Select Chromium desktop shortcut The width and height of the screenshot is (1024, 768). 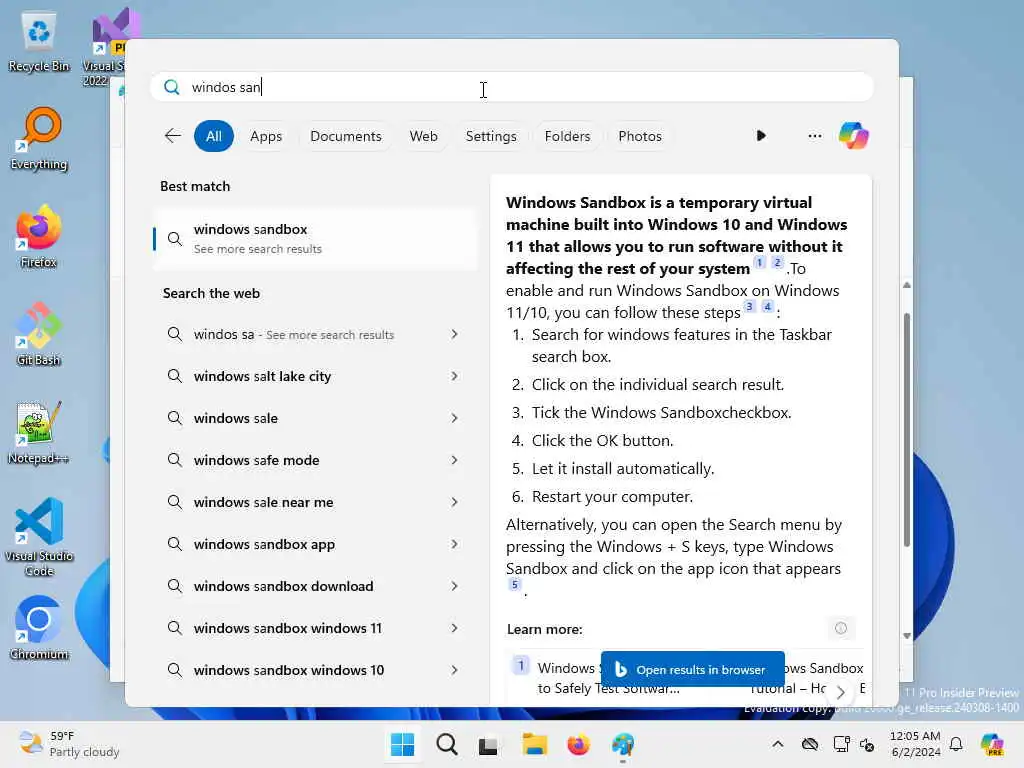pyautogui.click(x=39, y=628)
